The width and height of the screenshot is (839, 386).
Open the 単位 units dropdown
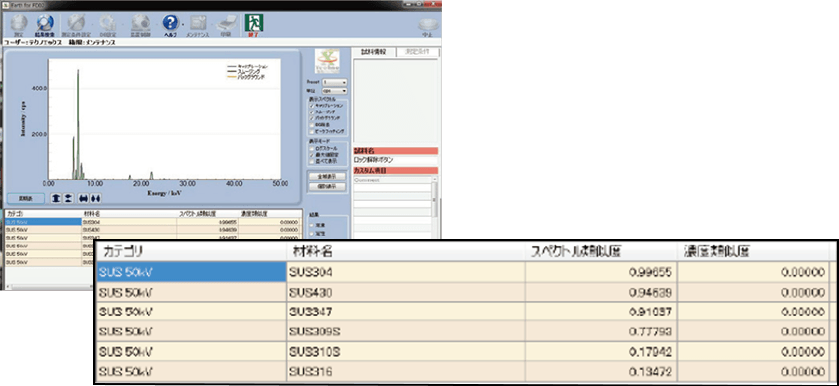click(334, 91)
